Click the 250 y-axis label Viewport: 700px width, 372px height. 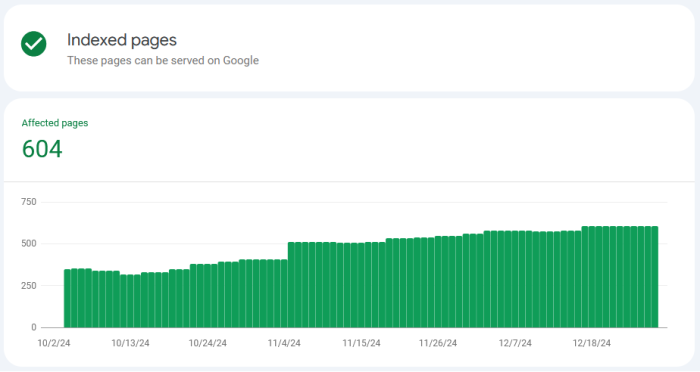click(29, 286)
